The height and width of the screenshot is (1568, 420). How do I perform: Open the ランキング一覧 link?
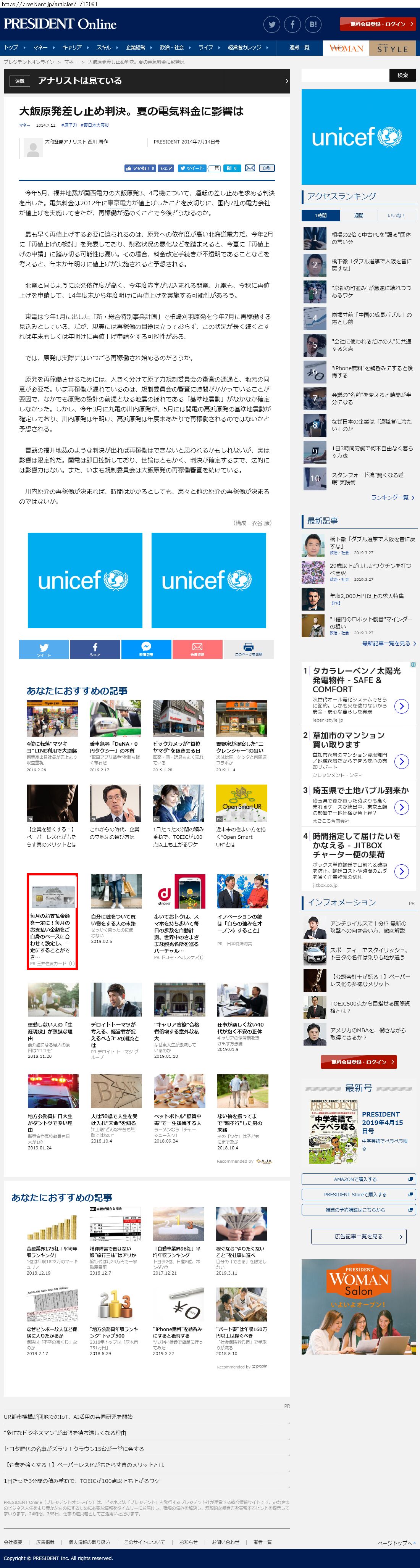pos(393,497)
